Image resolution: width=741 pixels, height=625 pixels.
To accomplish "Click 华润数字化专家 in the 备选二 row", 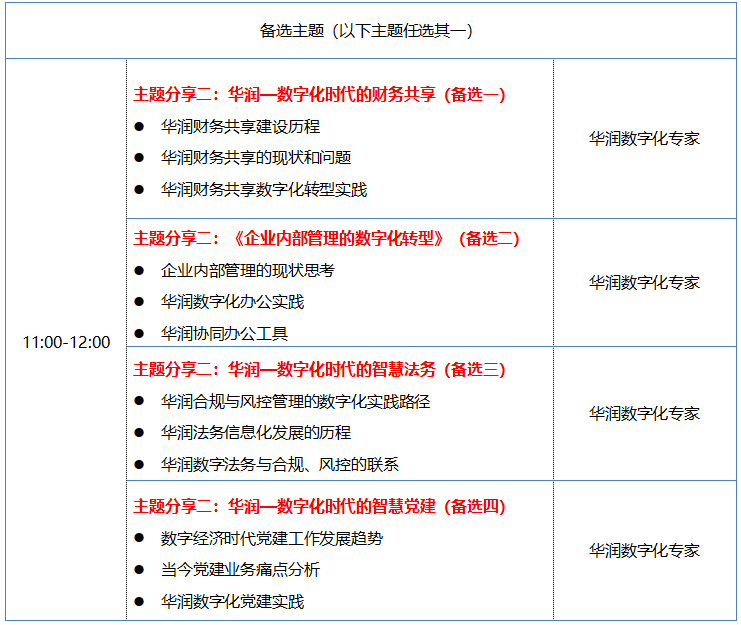I will [x=644, y=283].
